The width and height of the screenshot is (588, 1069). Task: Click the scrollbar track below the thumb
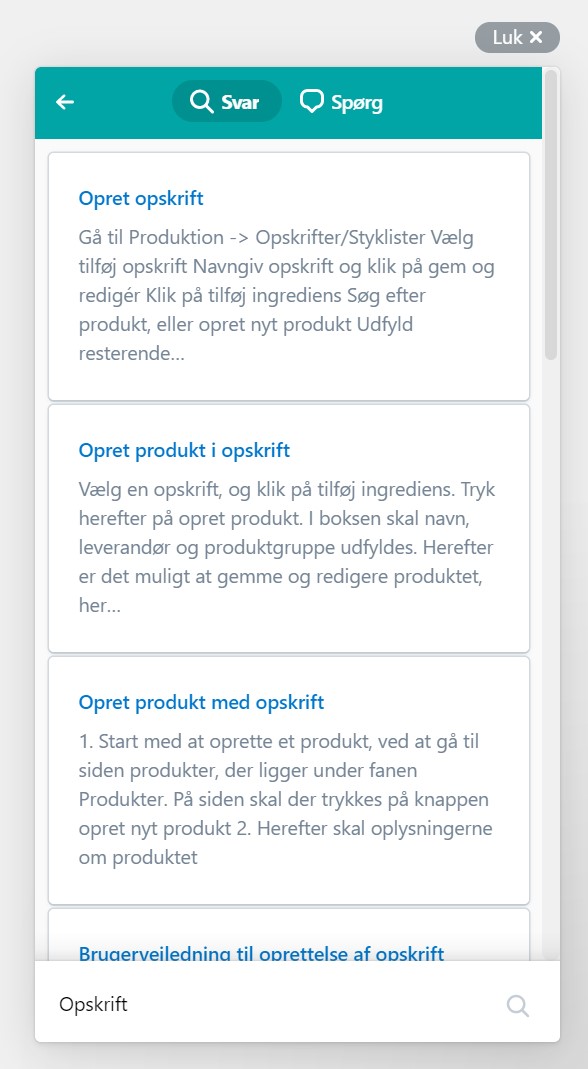pyautogui.click(x=550, y=654)
